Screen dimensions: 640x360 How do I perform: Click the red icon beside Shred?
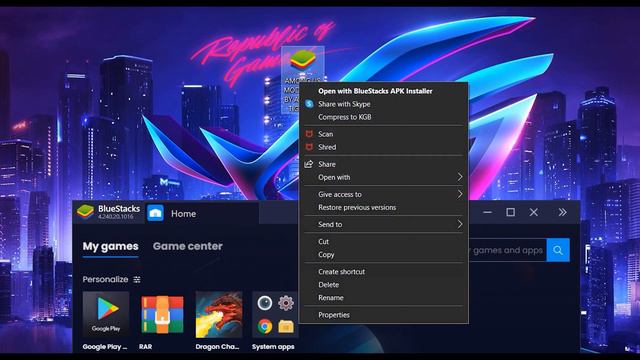coord(309,147)
